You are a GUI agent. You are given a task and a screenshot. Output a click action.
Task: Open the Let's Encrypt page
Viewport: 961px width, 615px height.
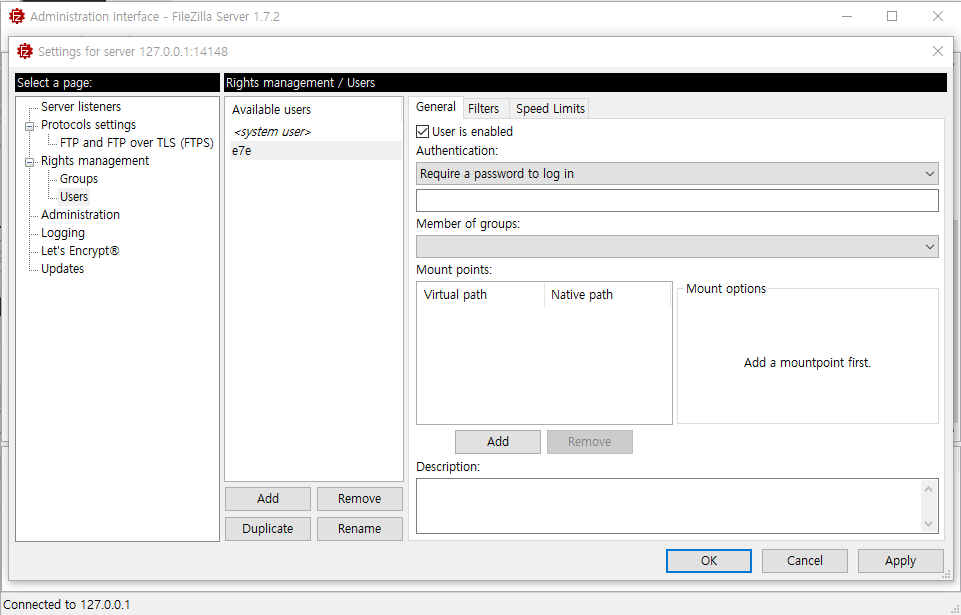(80, 251)
